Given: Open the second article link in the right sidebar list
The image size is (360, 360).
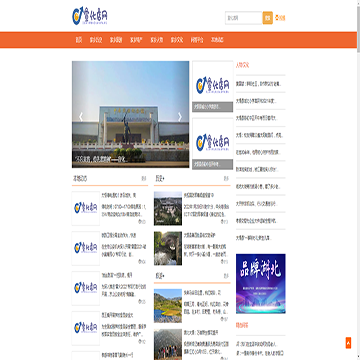Looking at the screenshot, I should pyautogui.click(x=256, y=101).
